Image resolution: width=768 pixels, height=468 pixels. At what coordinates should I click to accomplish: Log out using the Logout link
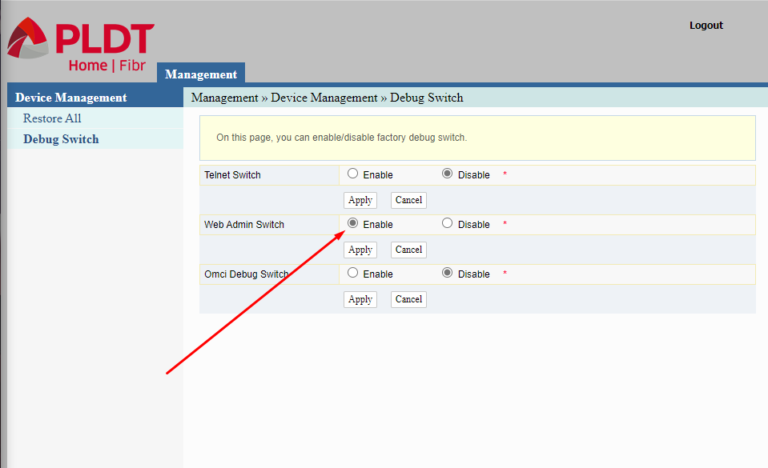coord(706,25)
